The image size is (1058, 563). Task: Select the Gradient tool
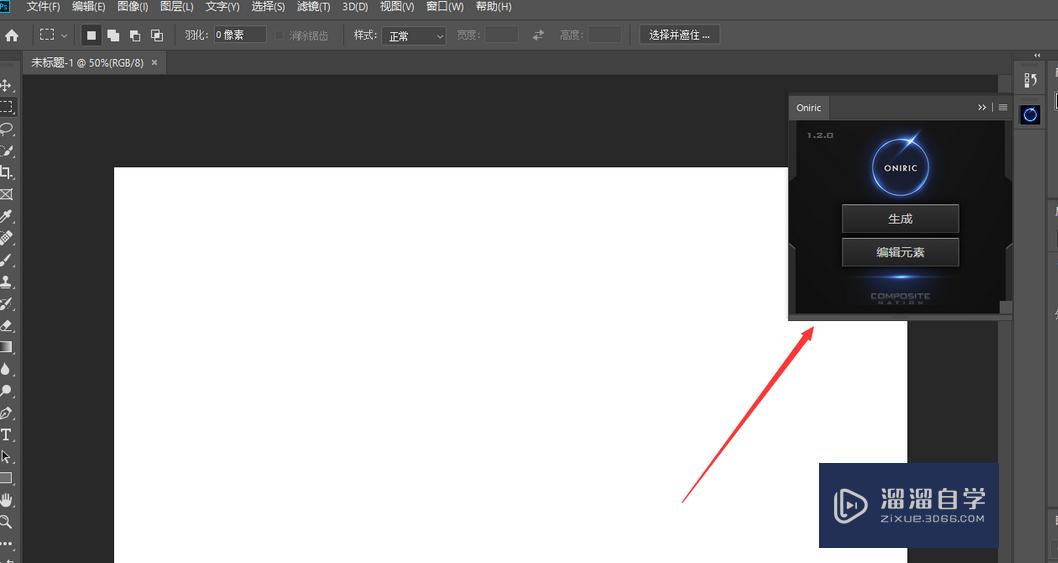click(6, 347)
